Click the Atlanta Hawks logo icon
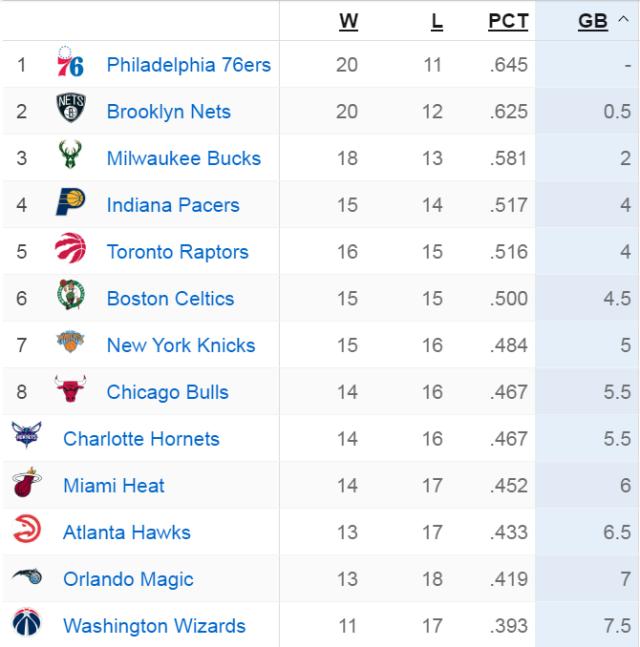Screen dimensions: 640x647 [x=25, y=532]
